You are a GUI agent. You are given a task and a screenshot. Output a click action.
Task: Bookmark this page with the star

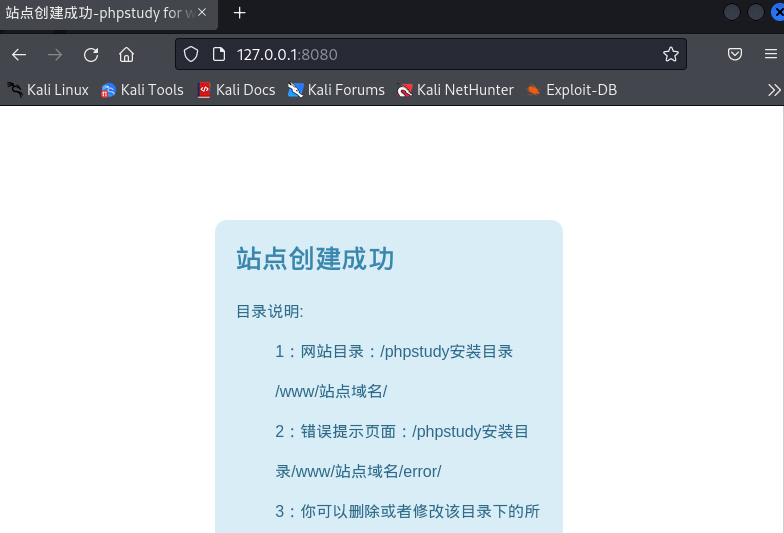point(670,54)
